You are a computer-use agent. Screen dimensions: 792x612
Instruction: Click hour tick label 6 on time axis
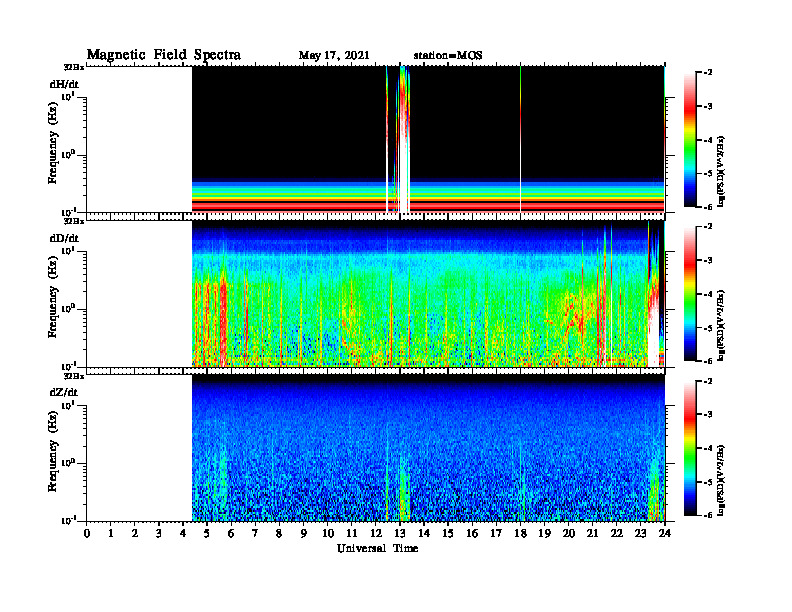(231, 534)
